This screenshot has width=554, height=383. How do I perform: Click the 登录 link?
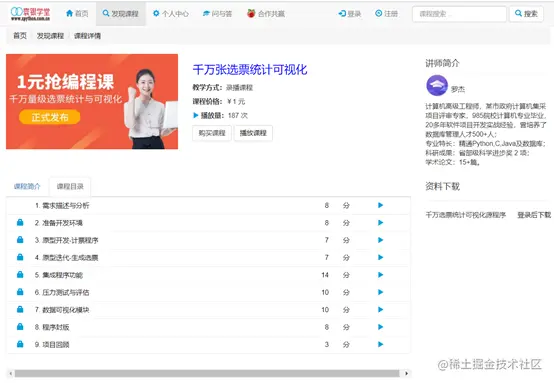tap(350, 13)
